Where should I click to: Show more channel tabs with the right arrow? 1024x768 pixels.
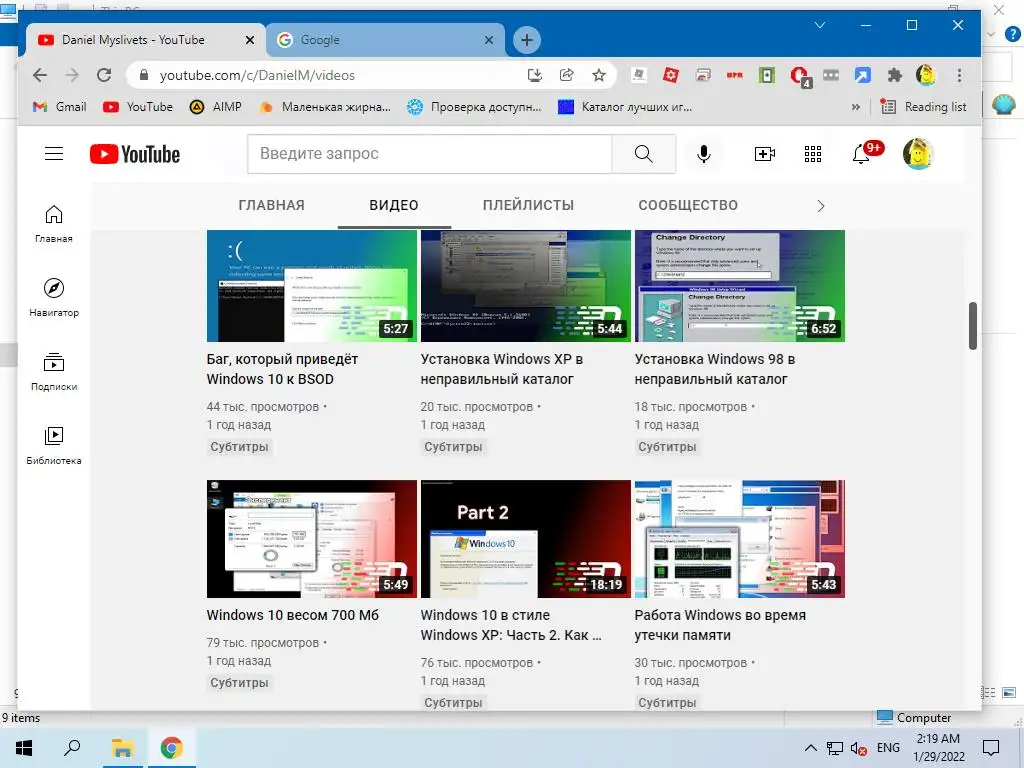(821, 206)
